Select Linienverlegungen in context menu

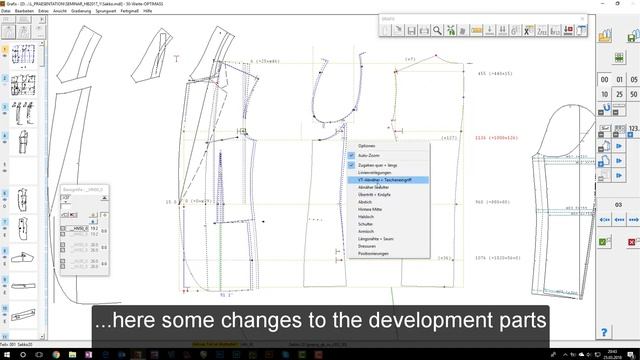374,173
